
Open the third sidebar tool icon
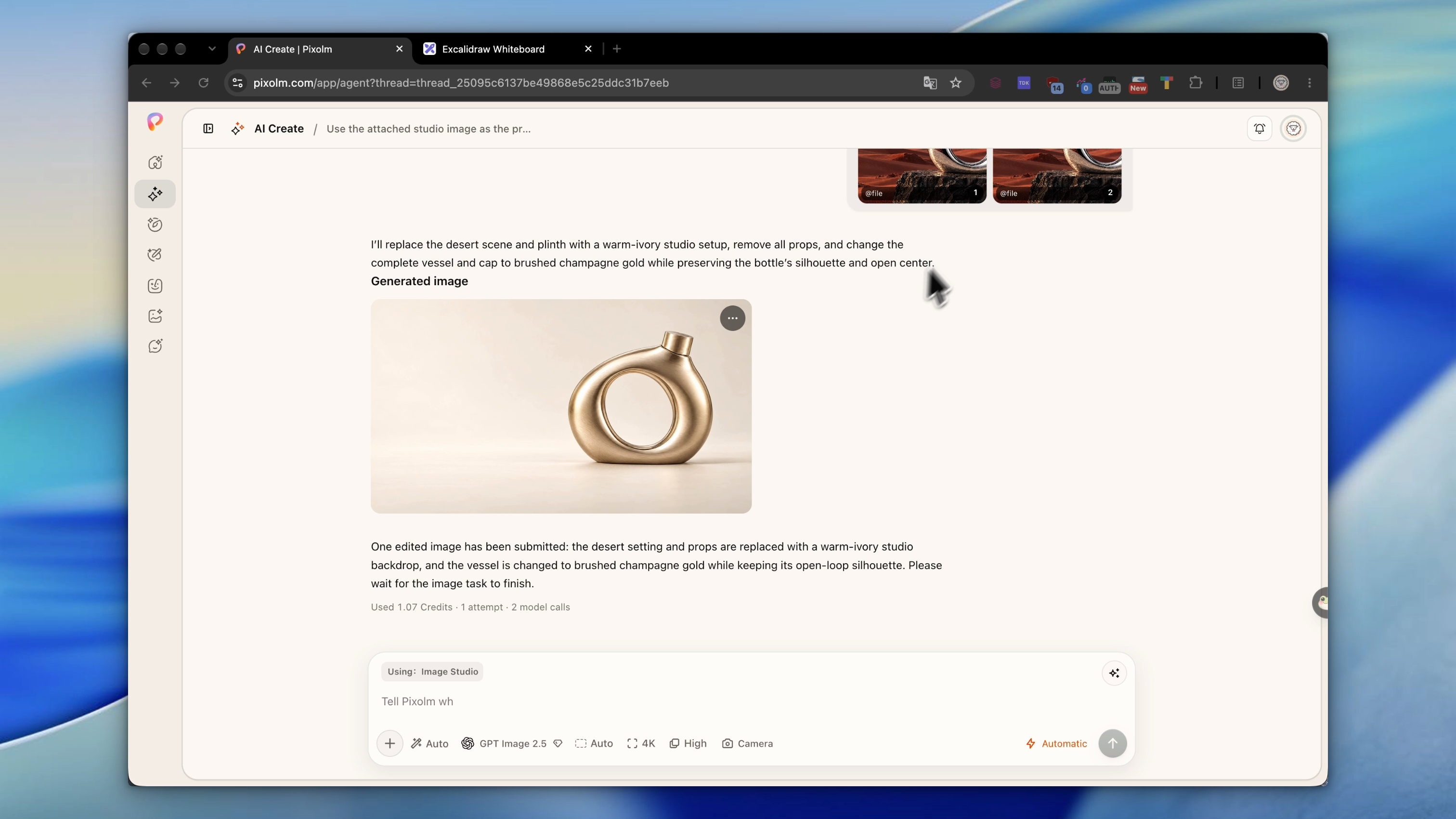click(155, 225)
